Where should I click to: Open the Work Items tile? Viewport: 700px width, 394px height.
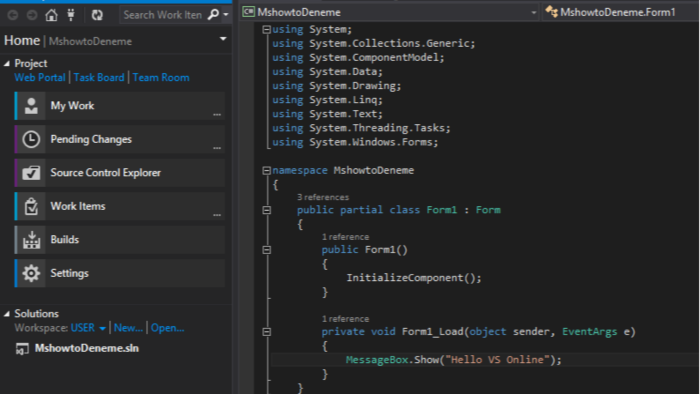[x=120, y=206]
